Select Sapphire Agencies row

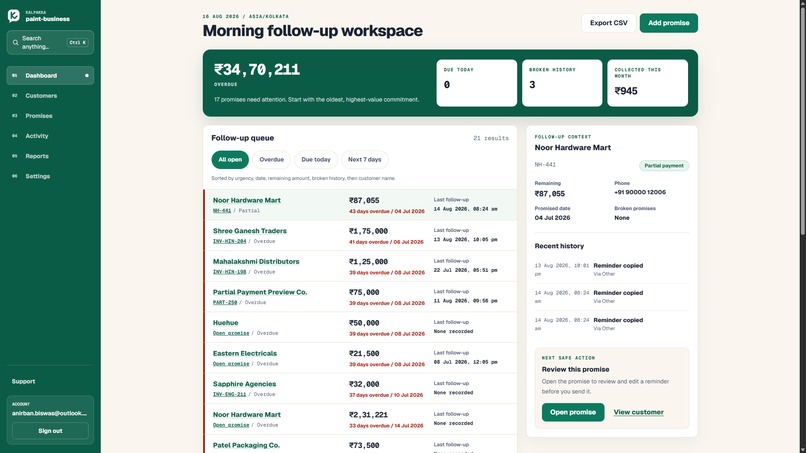tap(360, 389)
